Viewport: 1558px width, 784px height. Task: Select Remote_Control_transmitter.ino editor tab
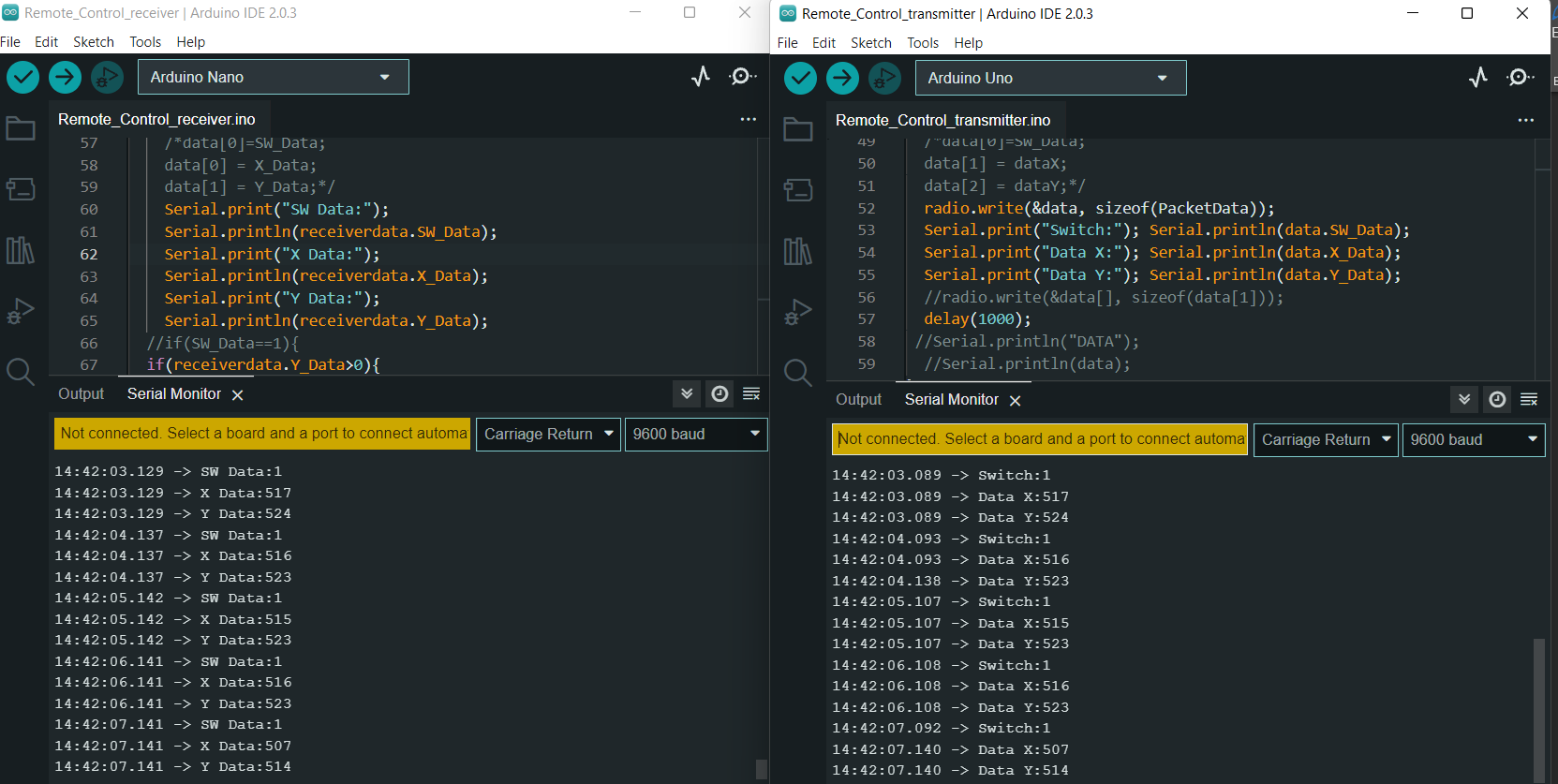[x=943, y=120]
